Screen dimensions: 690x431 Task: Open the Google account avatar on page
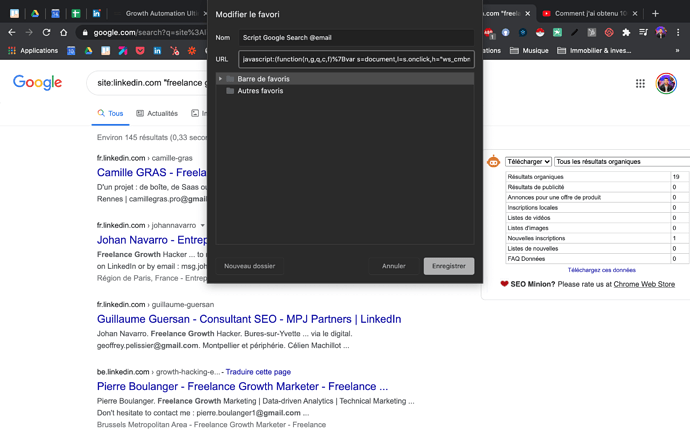coord(666,83)
